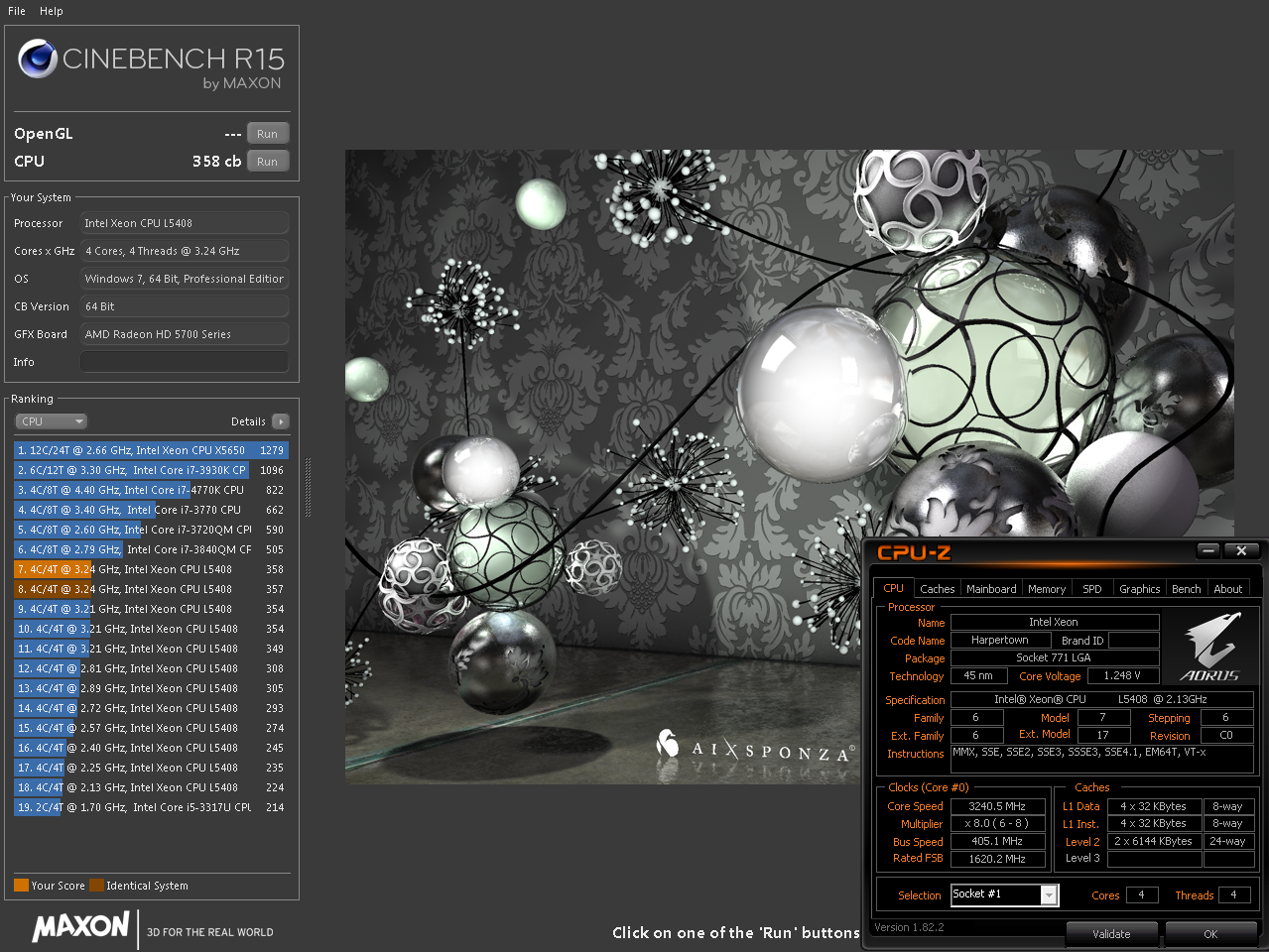Switch to the Memory tab in CPU-Z
1269x952 pixels.
tap(1047, 589)
